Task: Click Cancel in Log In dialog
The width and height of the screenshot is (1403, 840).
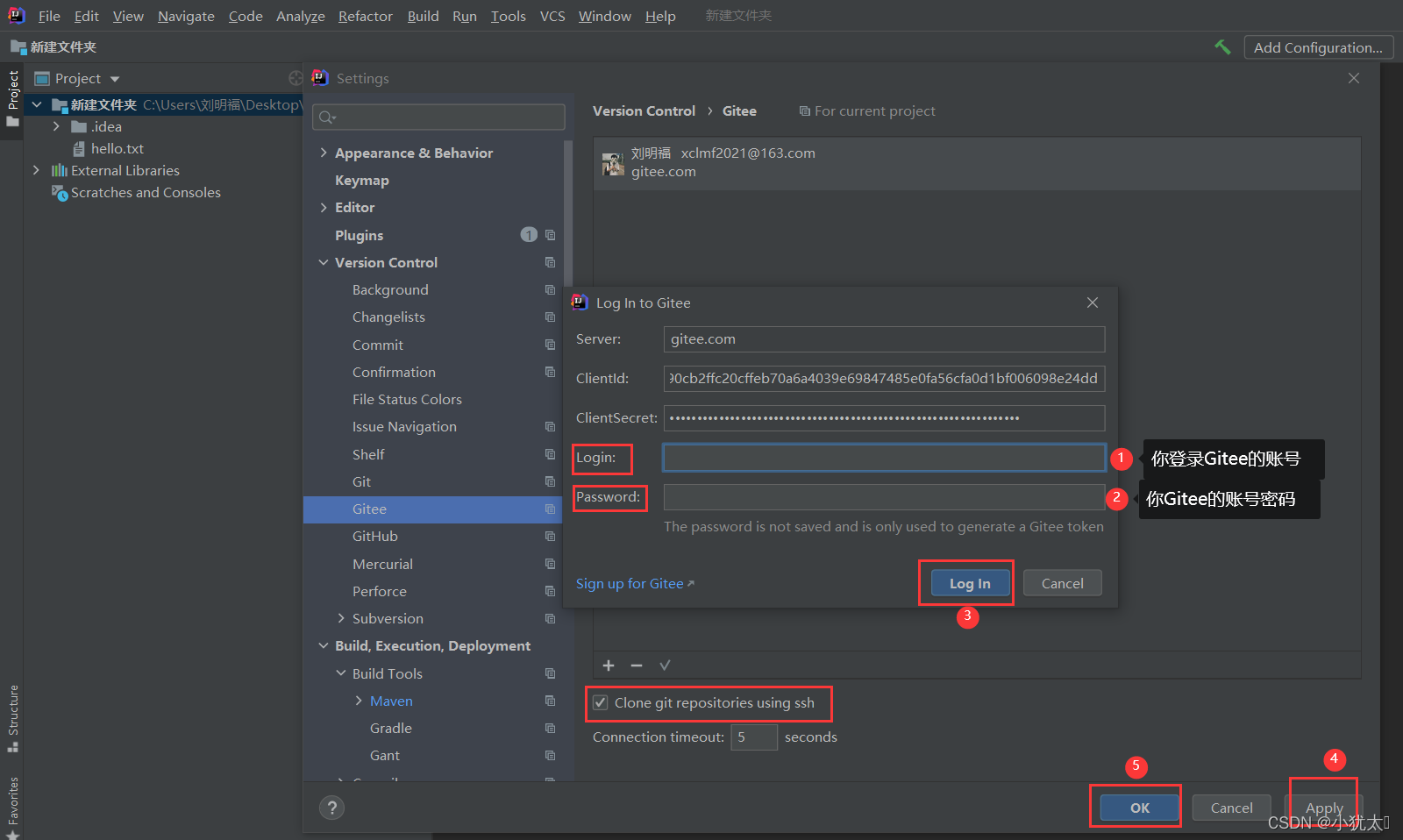Action: pos(1062,583)
